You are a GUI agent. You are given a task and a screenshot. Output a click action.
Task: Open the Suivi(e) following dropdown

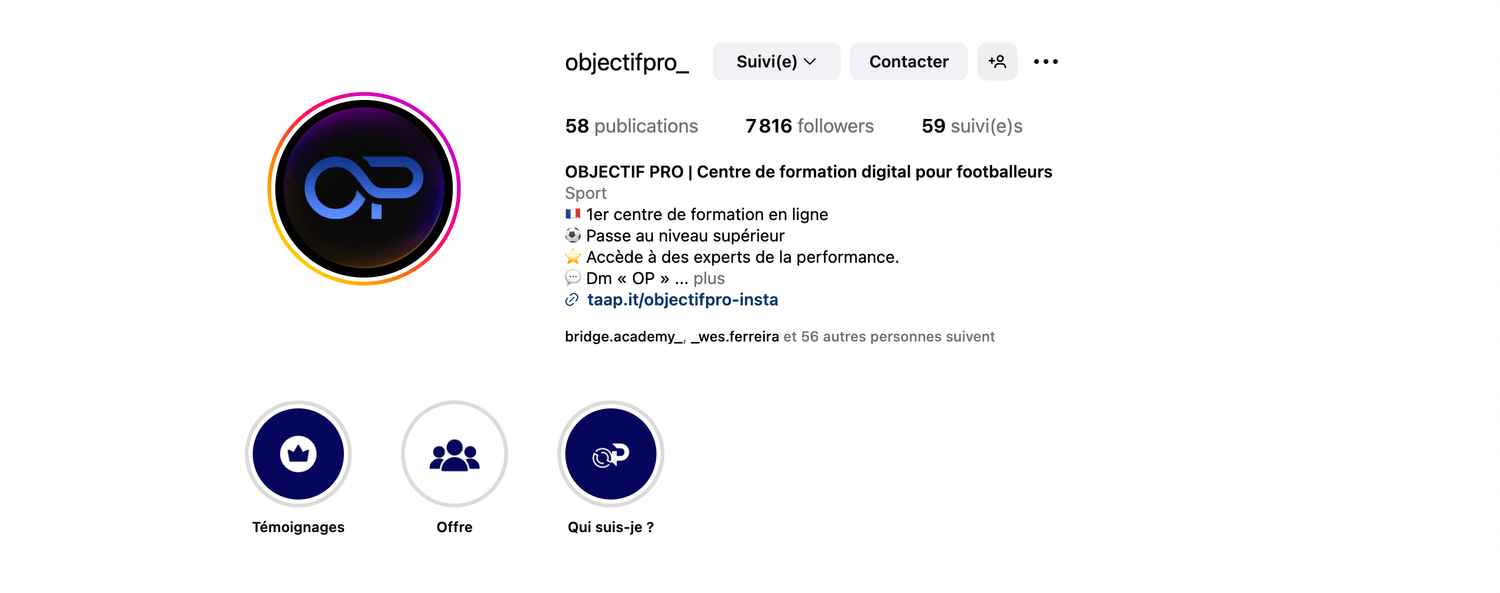coord(776,62)
